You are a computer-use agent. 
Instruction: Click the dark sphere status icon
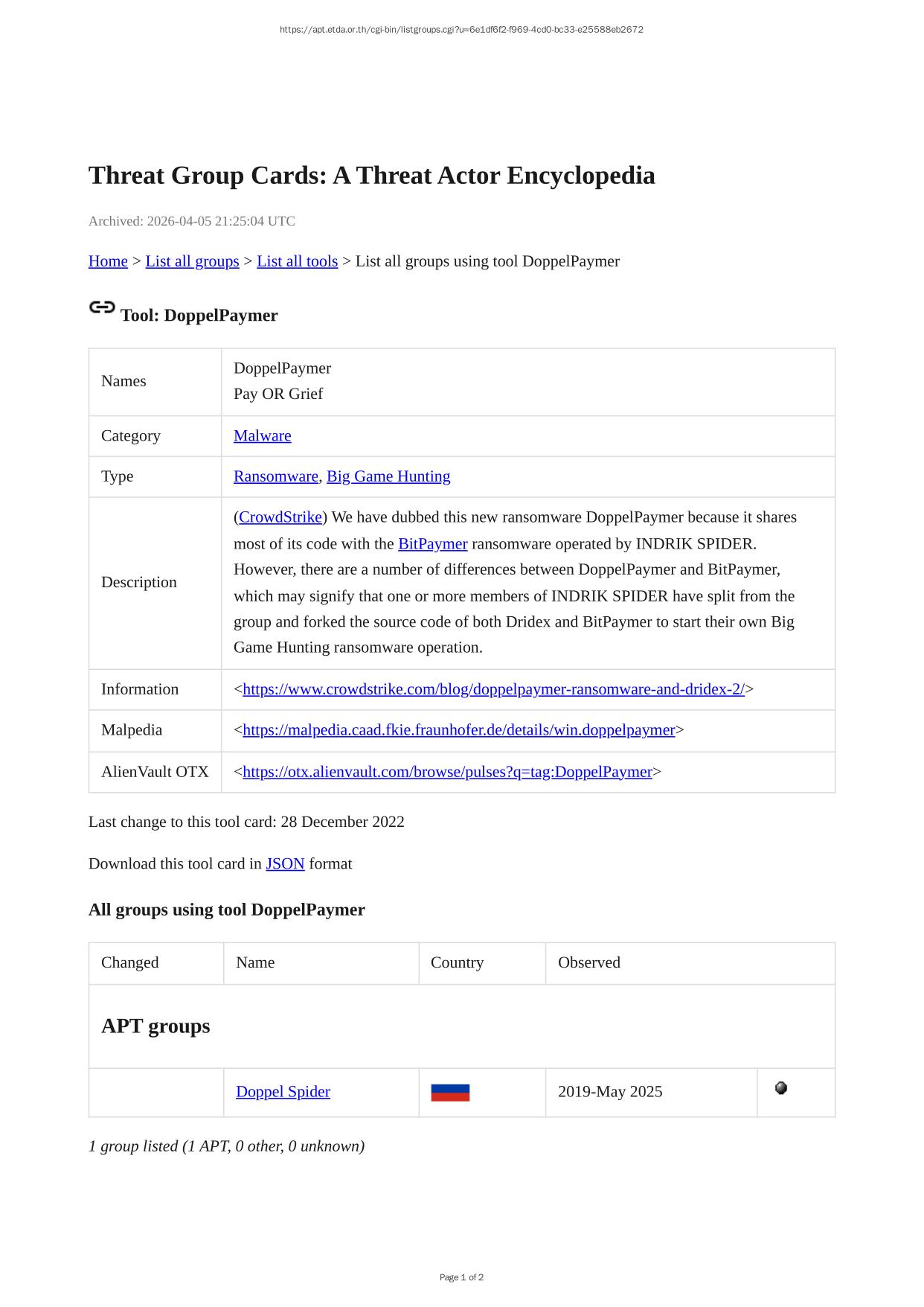781,1088
